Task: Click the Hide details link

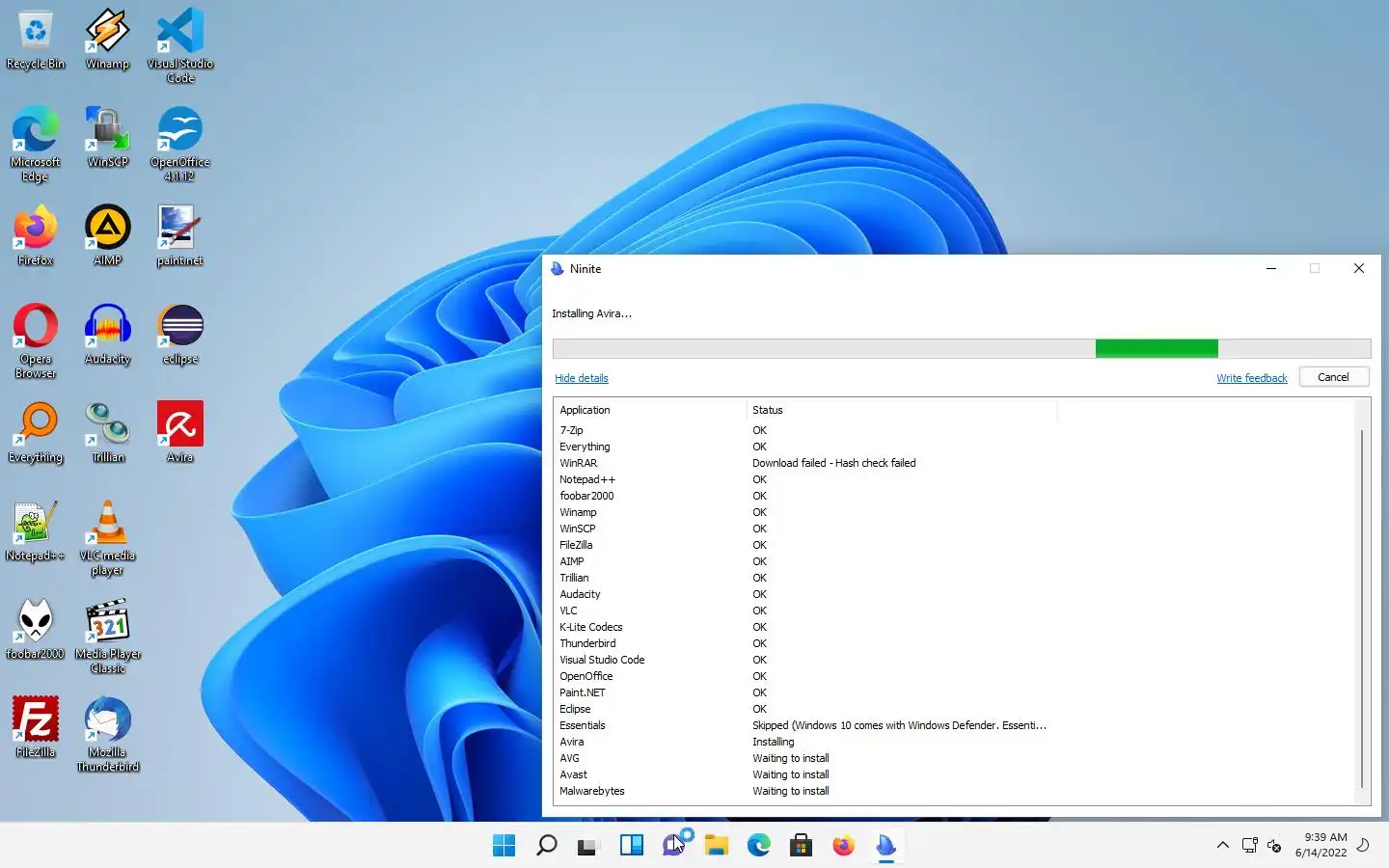Action: 581,378
